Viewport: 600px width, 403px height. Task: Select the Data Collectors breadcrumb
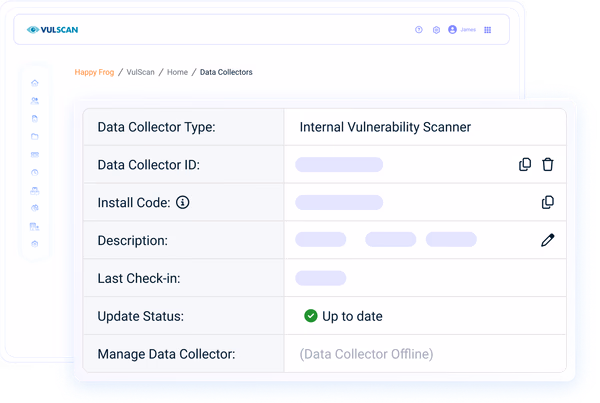(x=226, y=72)
